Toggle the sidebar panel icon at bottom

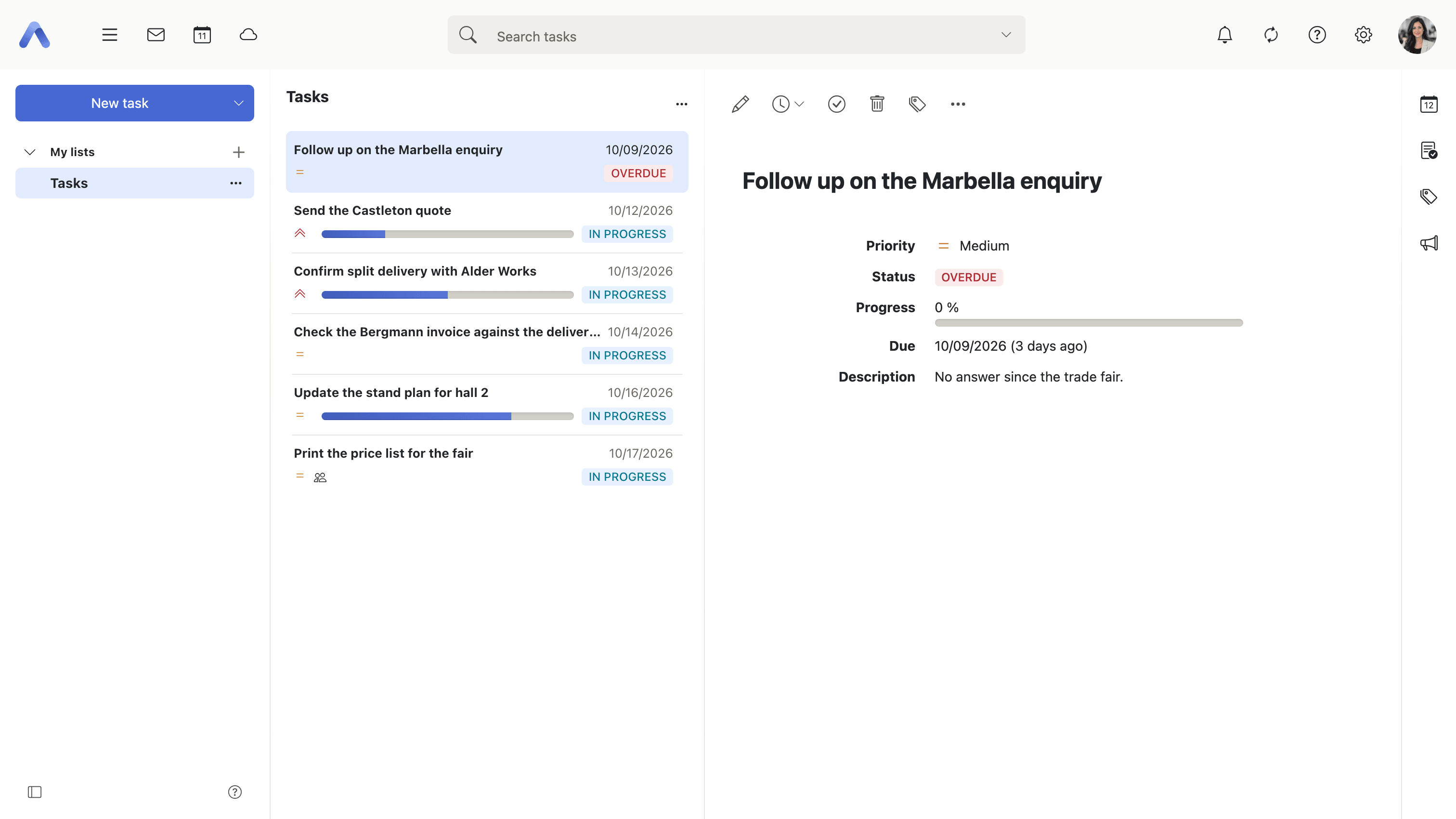tap(35, 792)
